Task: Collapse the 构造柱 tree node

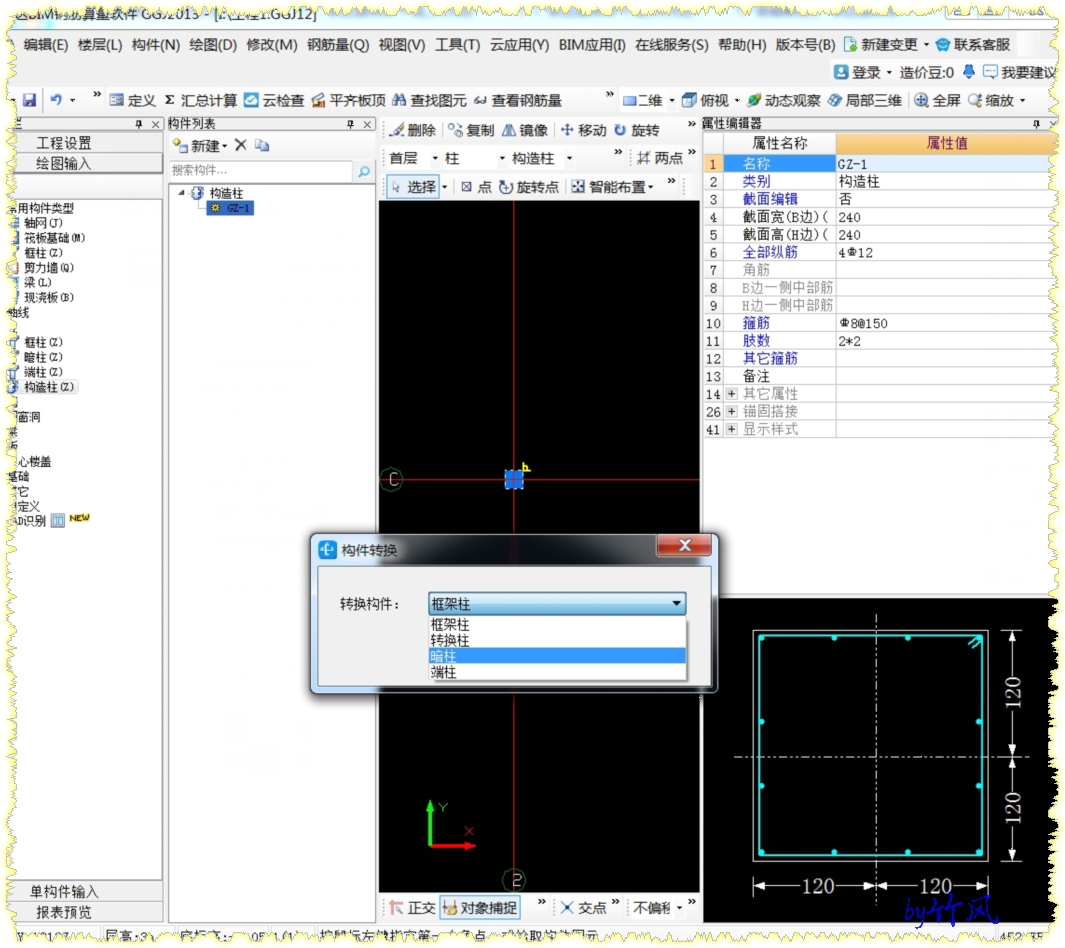Action: click(182, 193)
